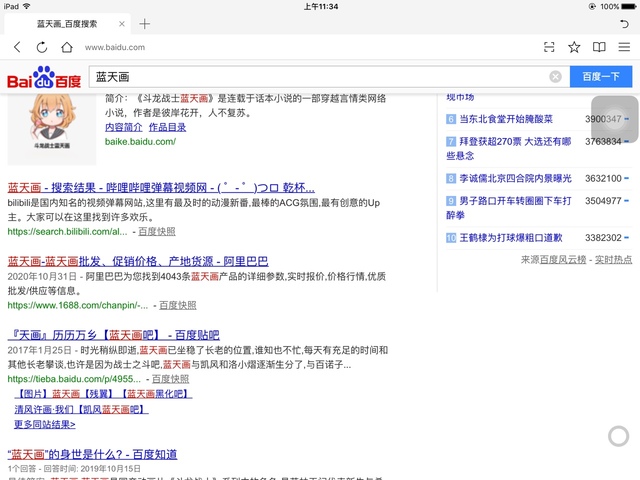640x480 pixels.
Task: Bookmark this page with the star icon
Action: 574,47
